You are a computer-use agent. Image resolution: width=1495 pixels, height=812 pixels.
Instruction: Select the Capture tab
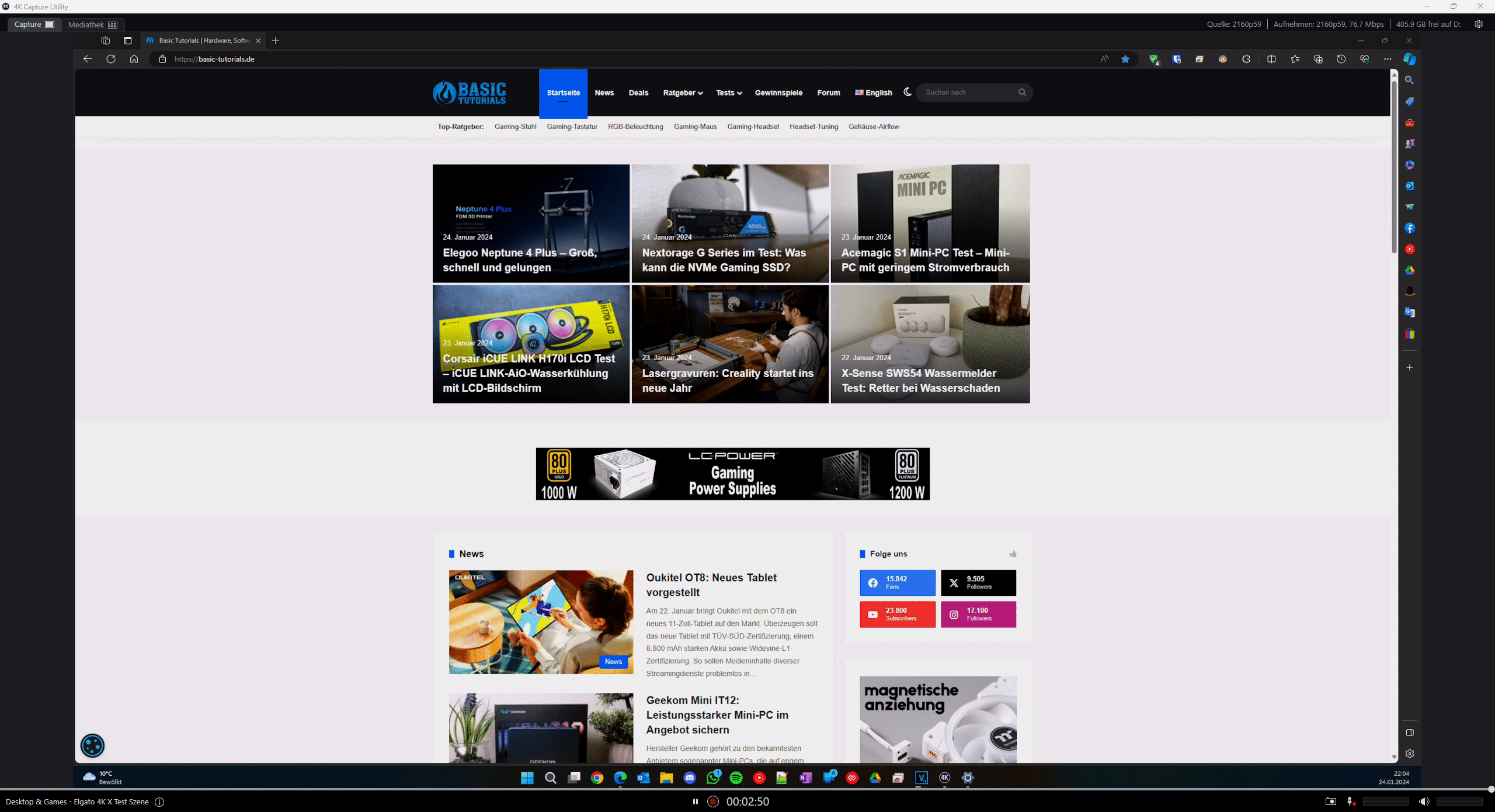pyautogui.click(x=34, y=24)
